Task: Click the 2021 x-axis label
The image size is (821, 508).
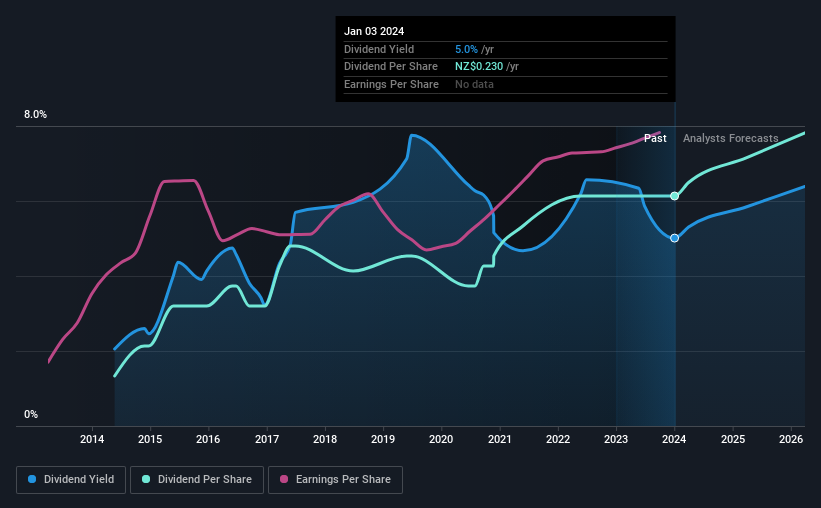Action: [x=500, y=439]
